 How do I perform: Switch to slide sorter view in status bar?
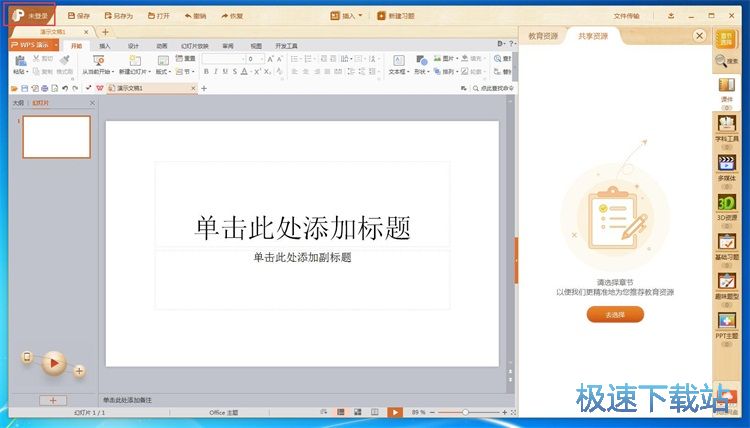coord(358,412)
